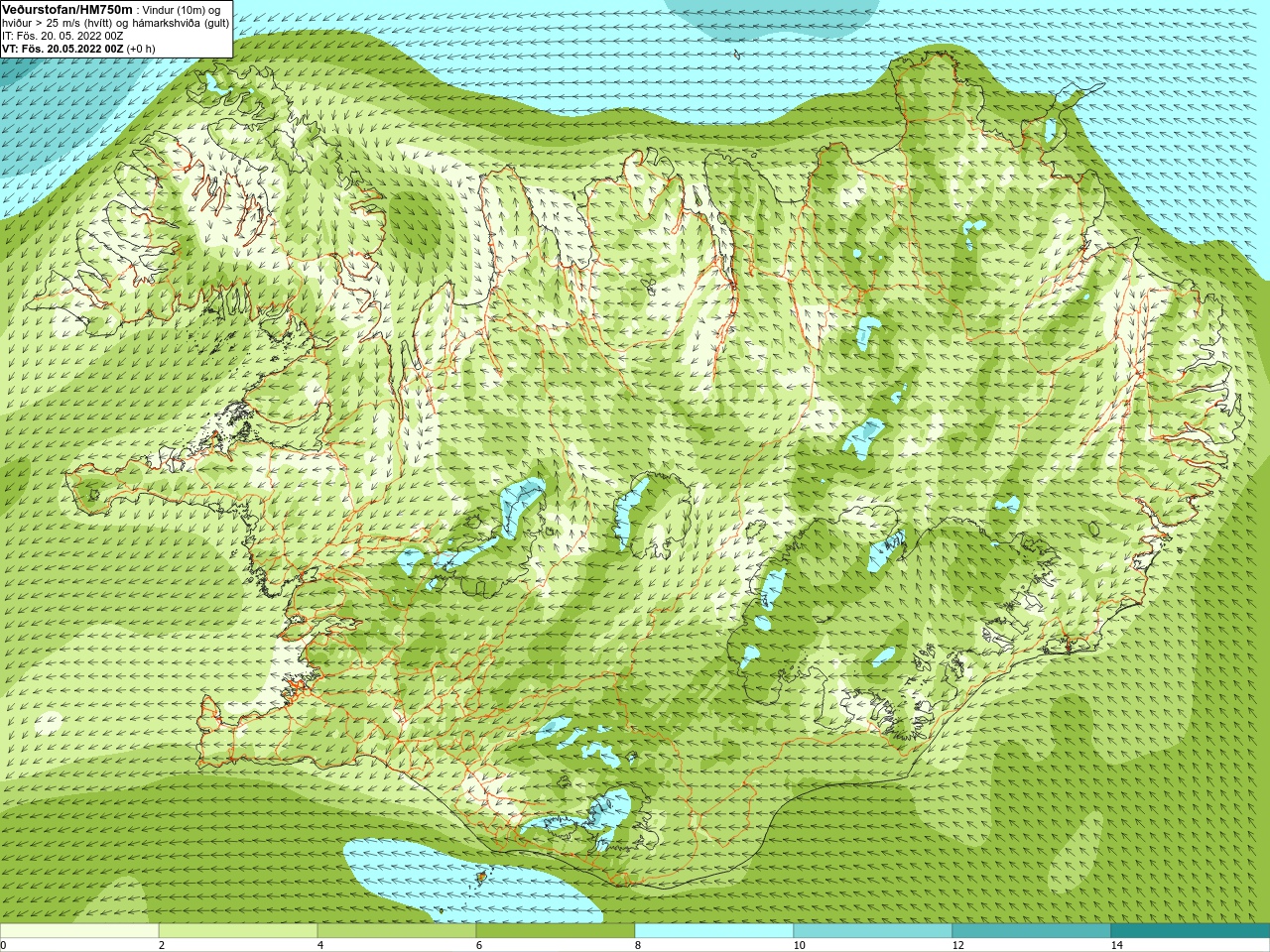
Task: Click the "IT: Fös. 20. 05. 2022 00Z" line
Action: pos(63,36)
